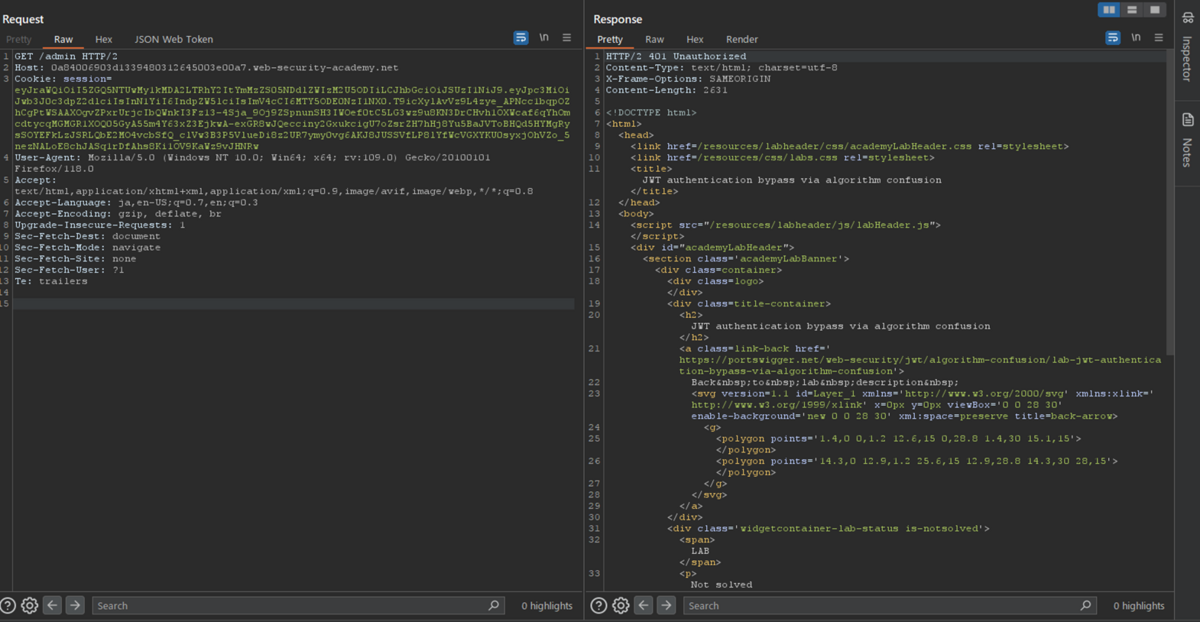
Task: Open Response panel hamburger options menu
Action: tap(1159, 38)
